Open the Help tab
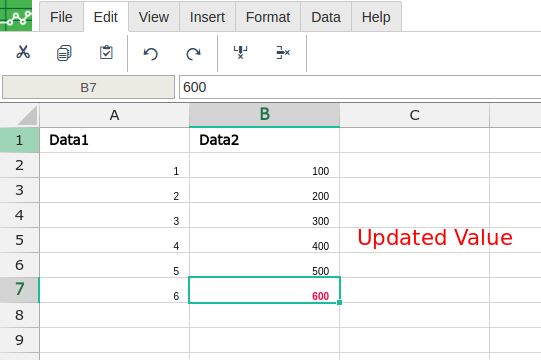This screenshot has width=541, height=360. pyautogui.click(x=376, y=17)
